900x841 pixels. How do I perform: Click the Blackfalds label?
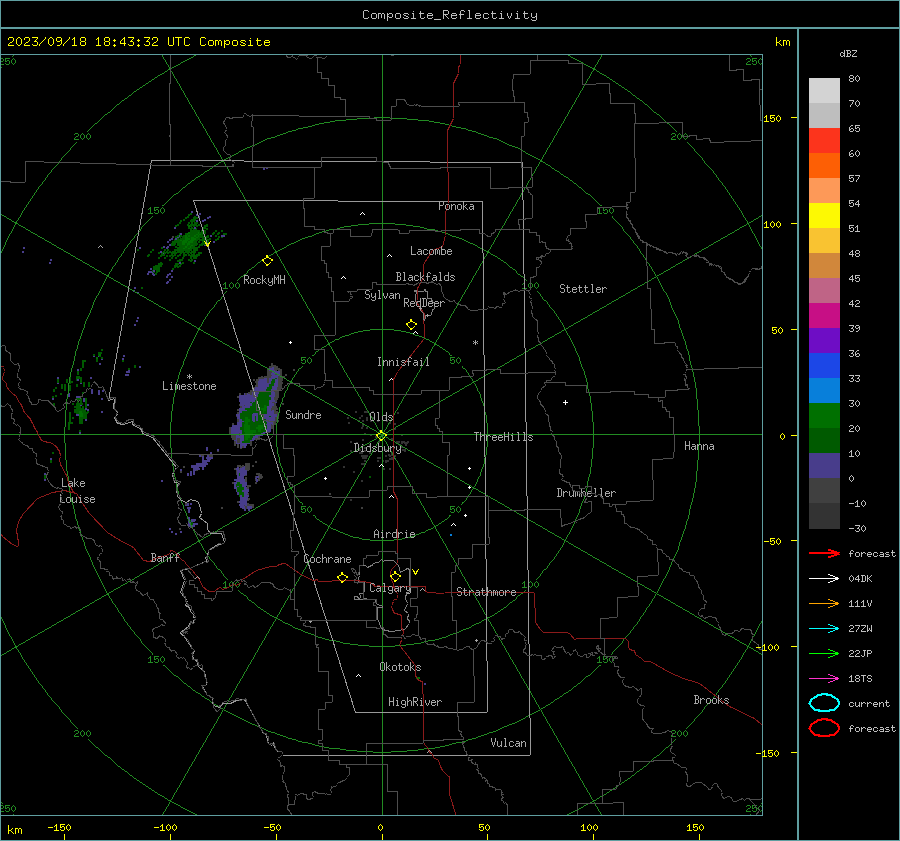pyautogui.click(x=425, y=277)
